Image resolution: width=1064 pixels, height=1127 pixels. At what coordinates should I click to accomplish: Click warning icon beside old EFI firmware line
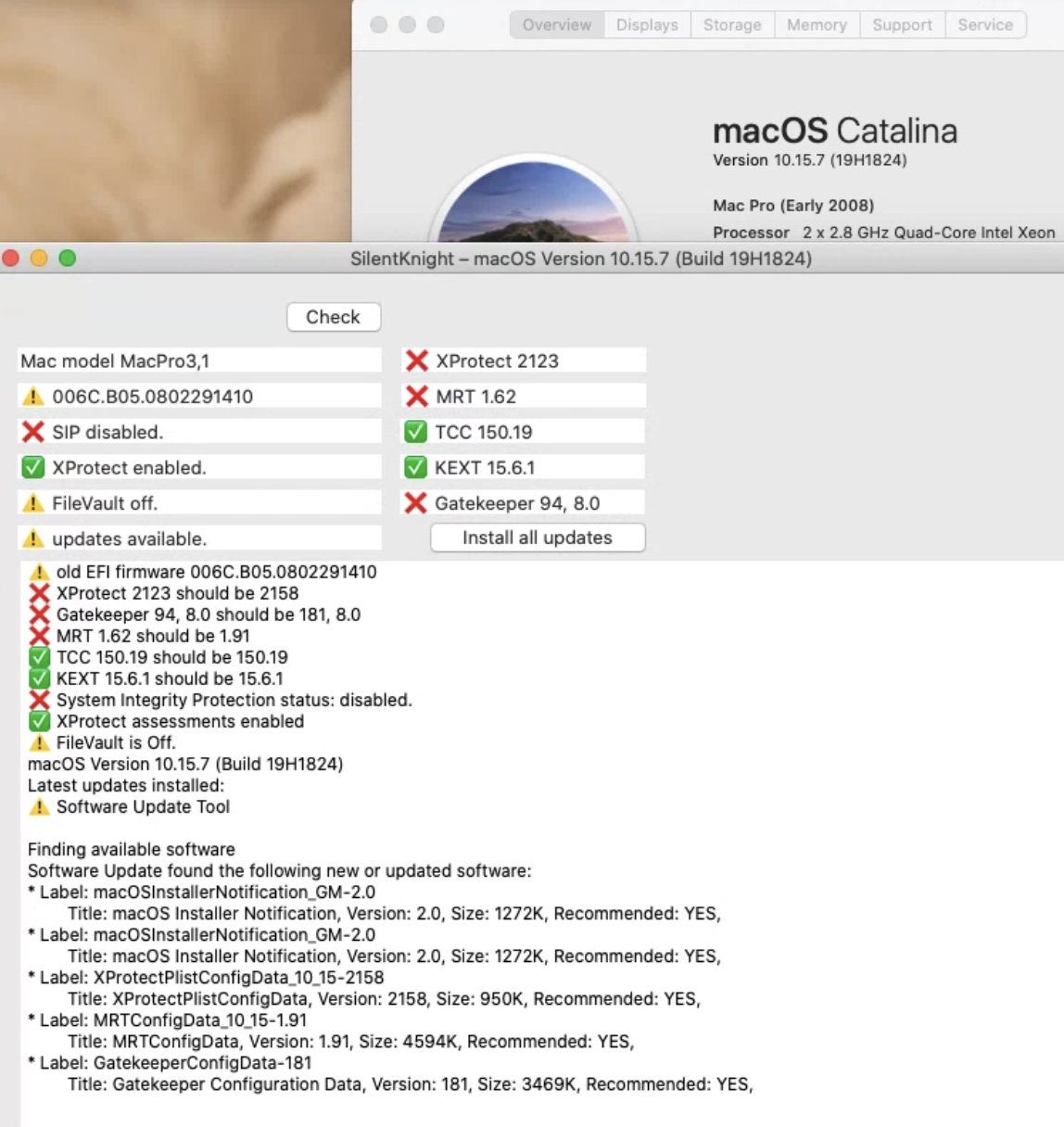[x=39, y=572]
